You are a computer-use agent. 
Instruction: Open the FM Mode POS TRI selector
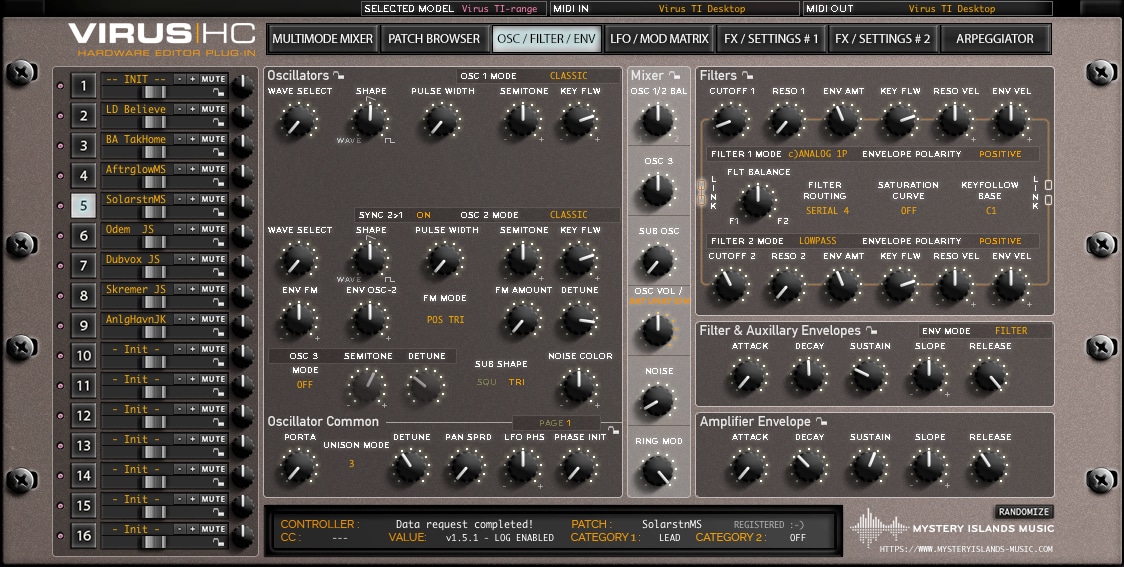[x=445, y=320]
